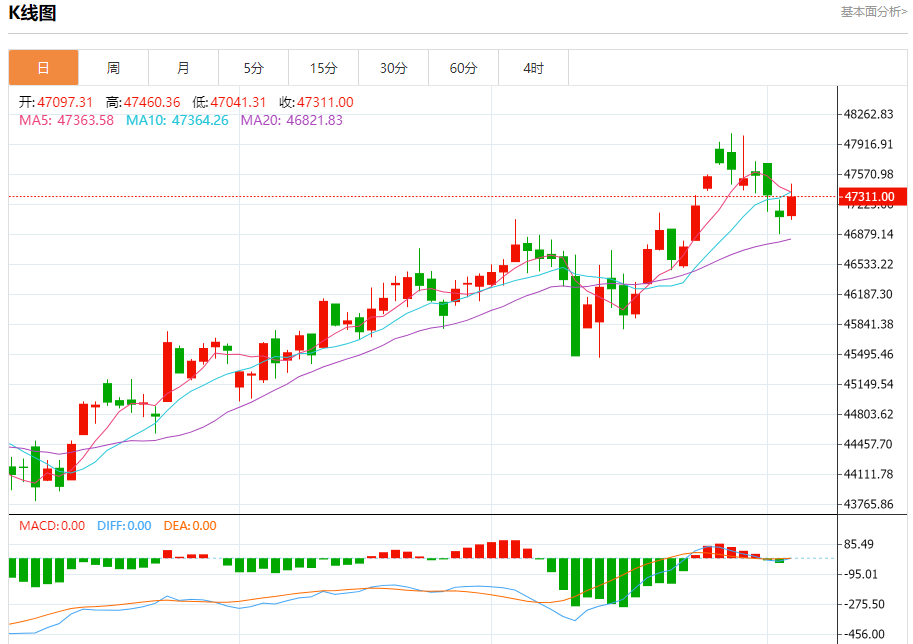913x644 pixels.
Task: Click the K线图 heading
Action: (x=32, y=13)
